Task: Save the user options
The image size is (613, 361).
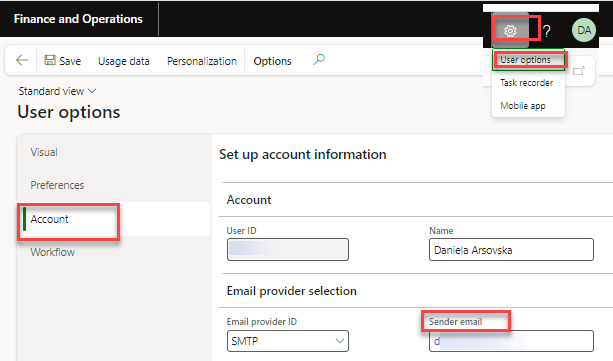Action: pos(63,61)
